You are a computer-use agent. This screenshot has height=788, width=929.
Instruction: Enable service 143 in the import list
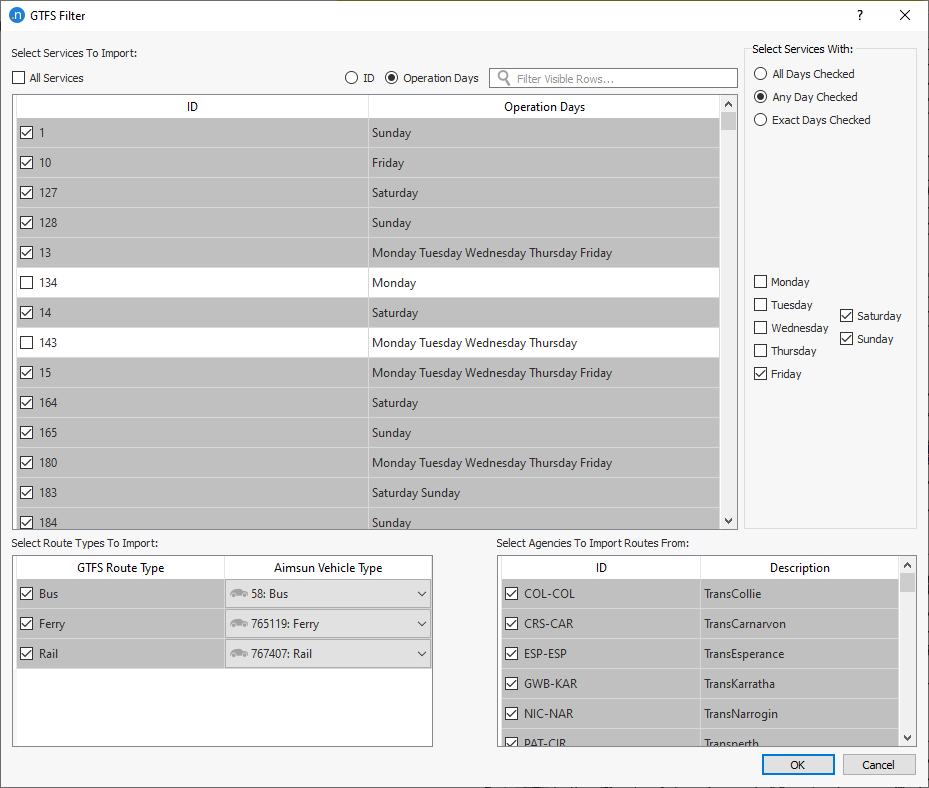(x=26, y=342)
